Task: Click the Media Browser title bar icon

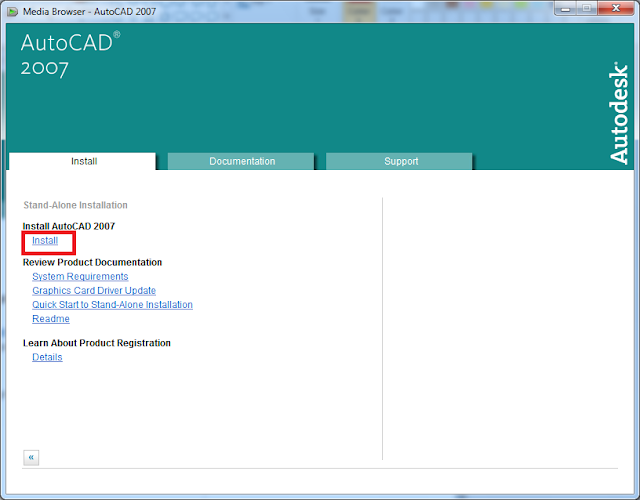Action: tap(13, 11)
